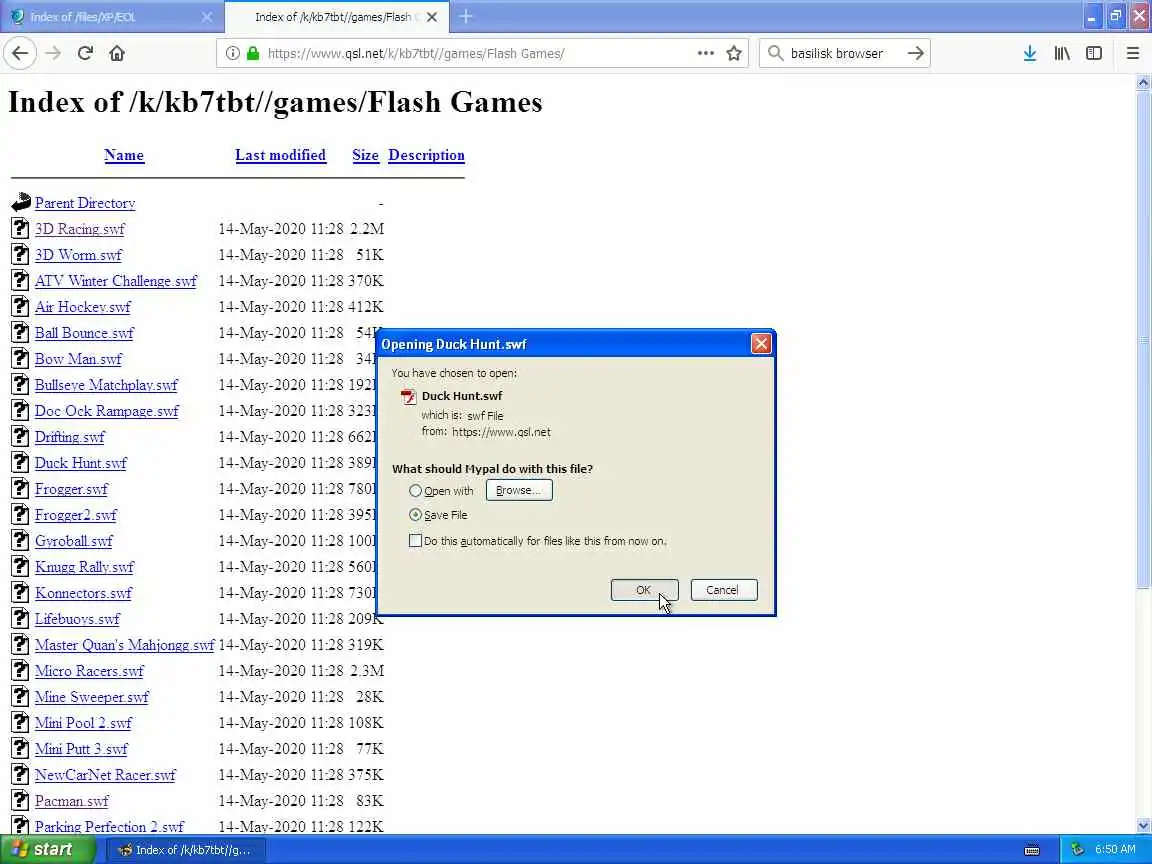Screen dimensions: 1152x864
Task: Show site information icon in address bar
Action: [232, 53]
